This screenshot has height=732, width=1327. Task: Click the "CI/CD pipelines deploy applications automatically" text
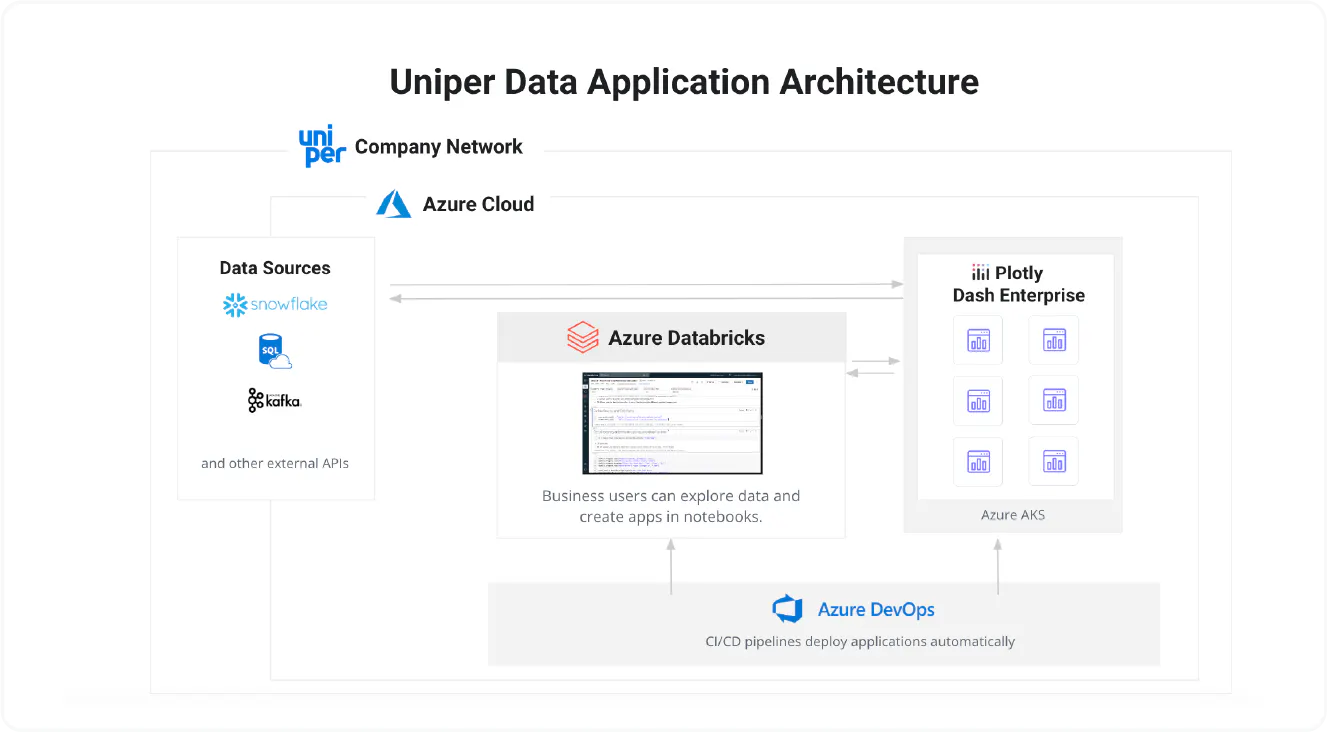tap(860, 641)
